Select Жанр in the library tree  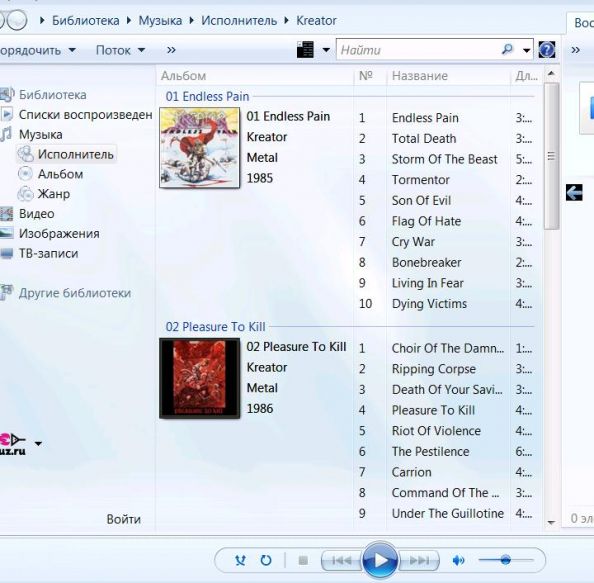click(53, 194)
